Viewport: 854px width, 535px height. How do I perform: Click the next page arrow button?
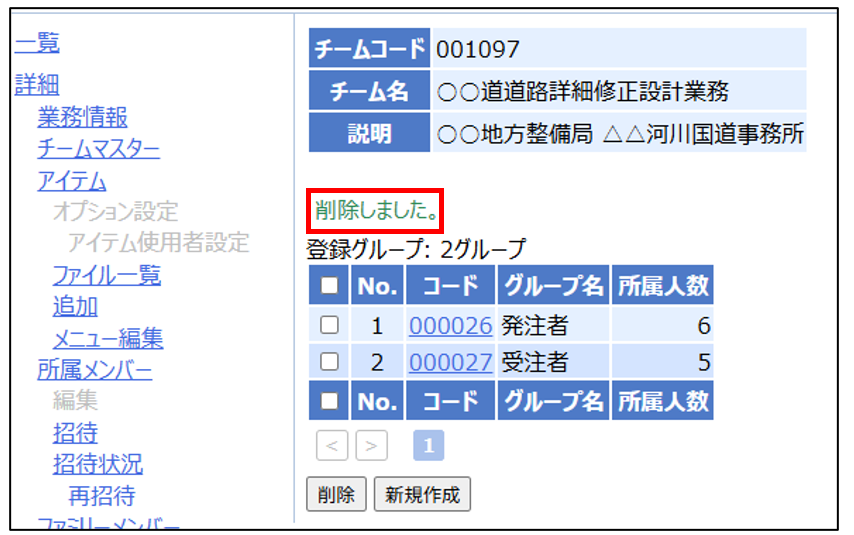click(x=371, y=447)
